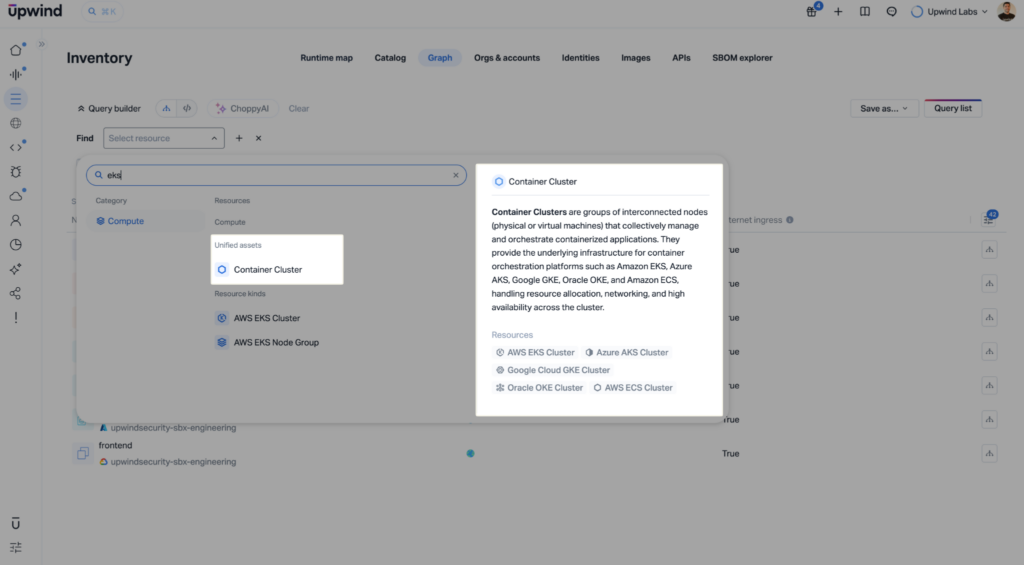Open graph view for the frontend row
This screenshot has width=1024, height=565.
[989, 453]
